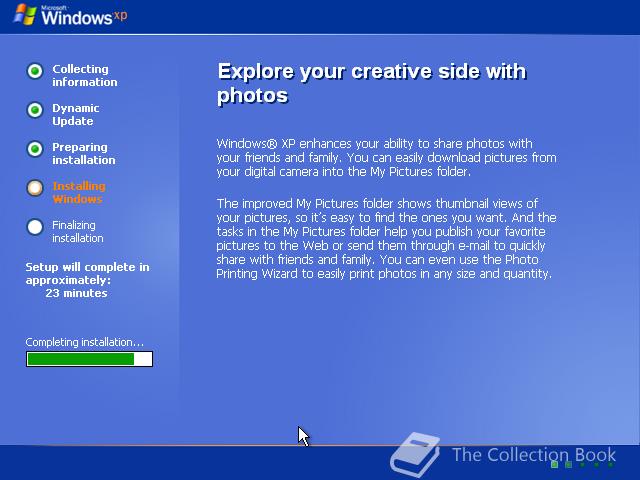This screenshot has width=640, height=480.
Task: Click the Finalizing installation empty bullet
Action: click(35, 227)
